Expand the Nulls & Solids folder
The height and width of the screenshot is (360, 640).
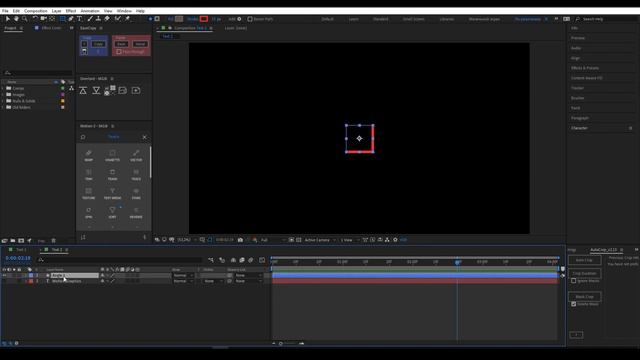click(3, 101)
